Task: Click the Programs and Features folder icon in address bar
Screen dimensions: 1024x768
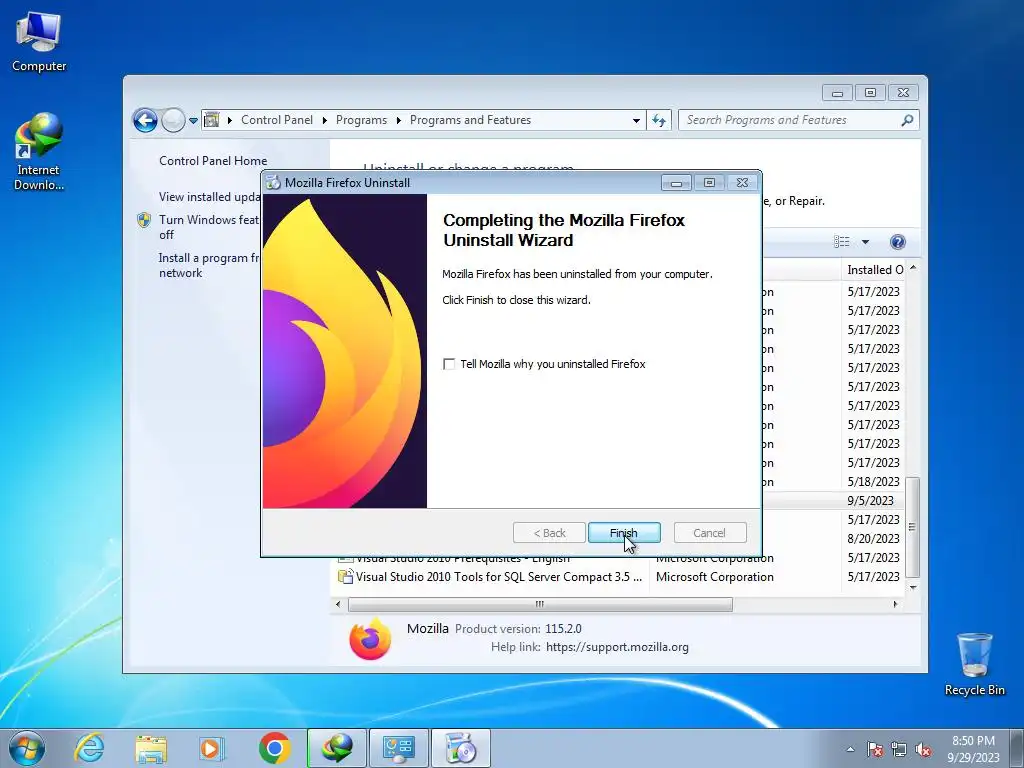Action: point(212,120)
